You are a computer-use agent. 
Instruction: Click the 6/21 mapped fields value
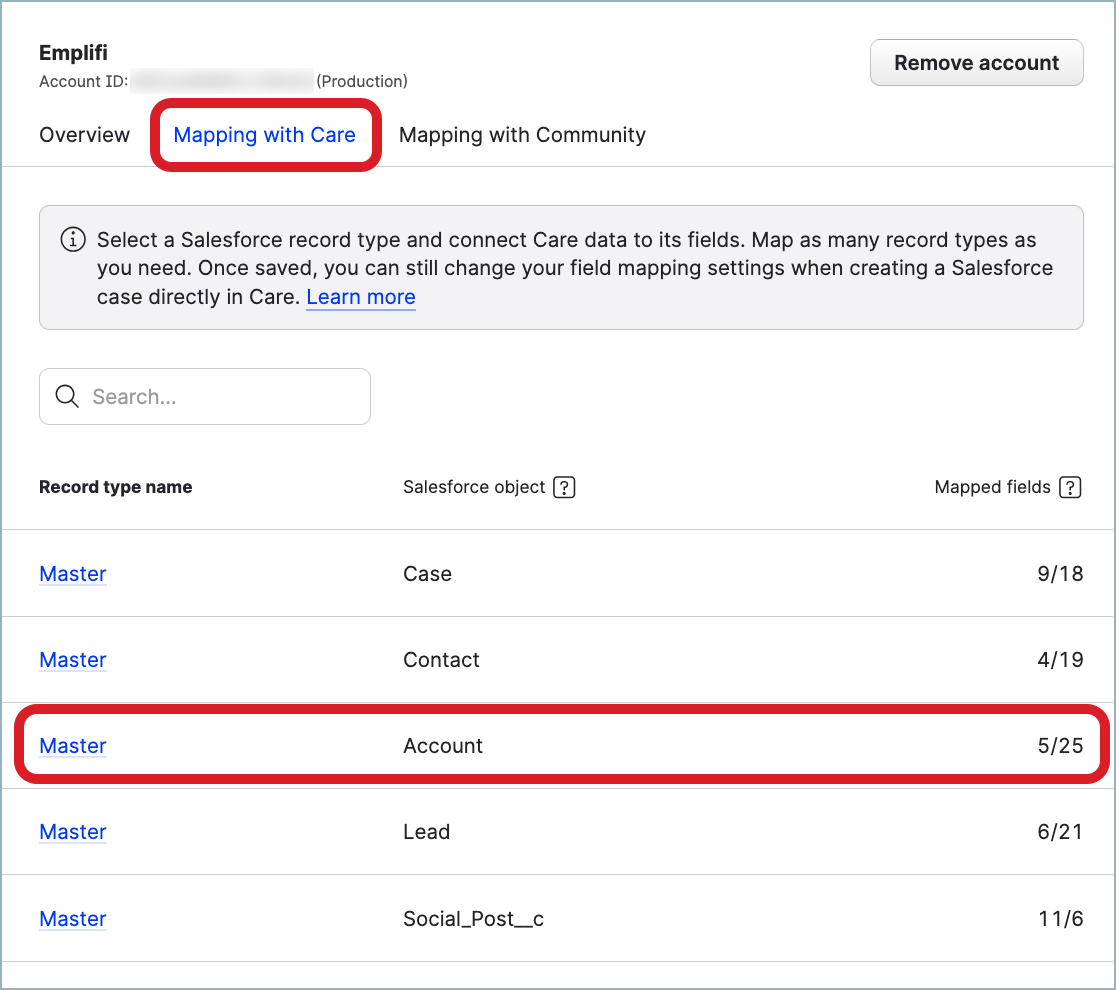(x=1060, y=832)
